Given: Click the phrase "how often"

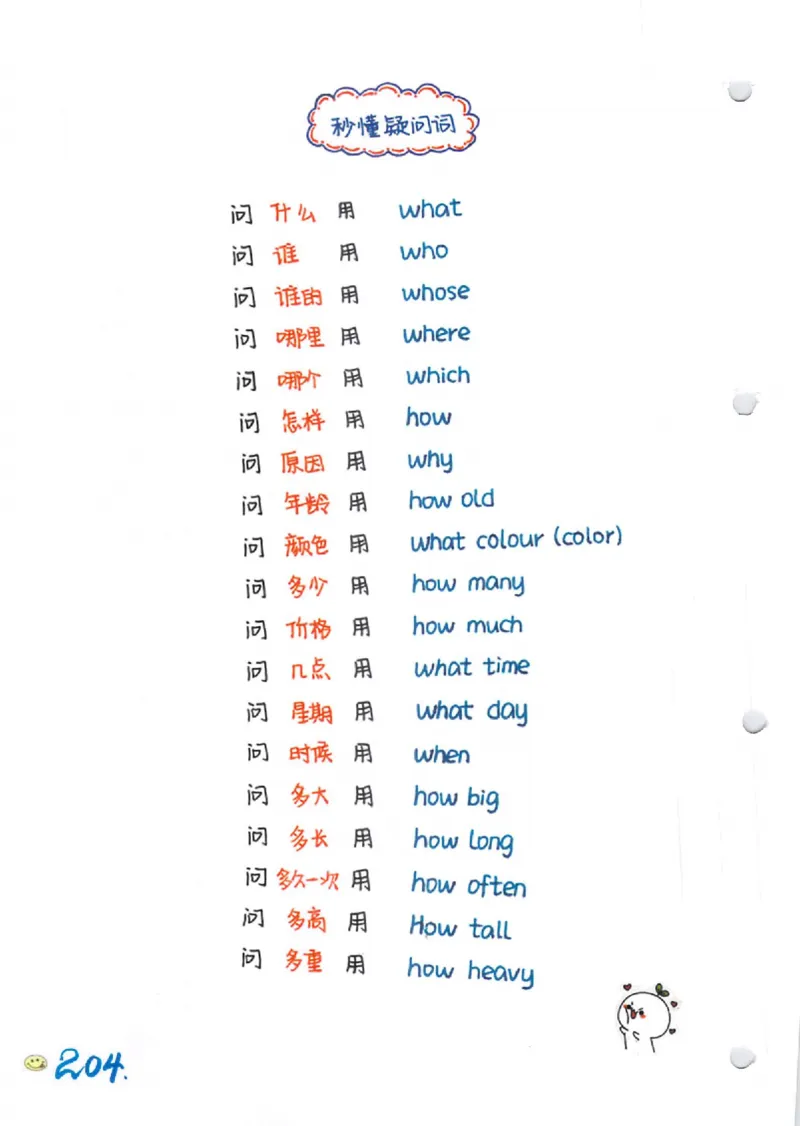Looking at the screenshot, I should pos(468,886).
